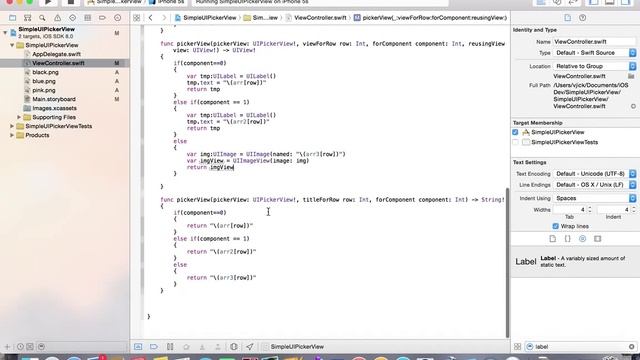Open Main.storyboard

point(54,99)
